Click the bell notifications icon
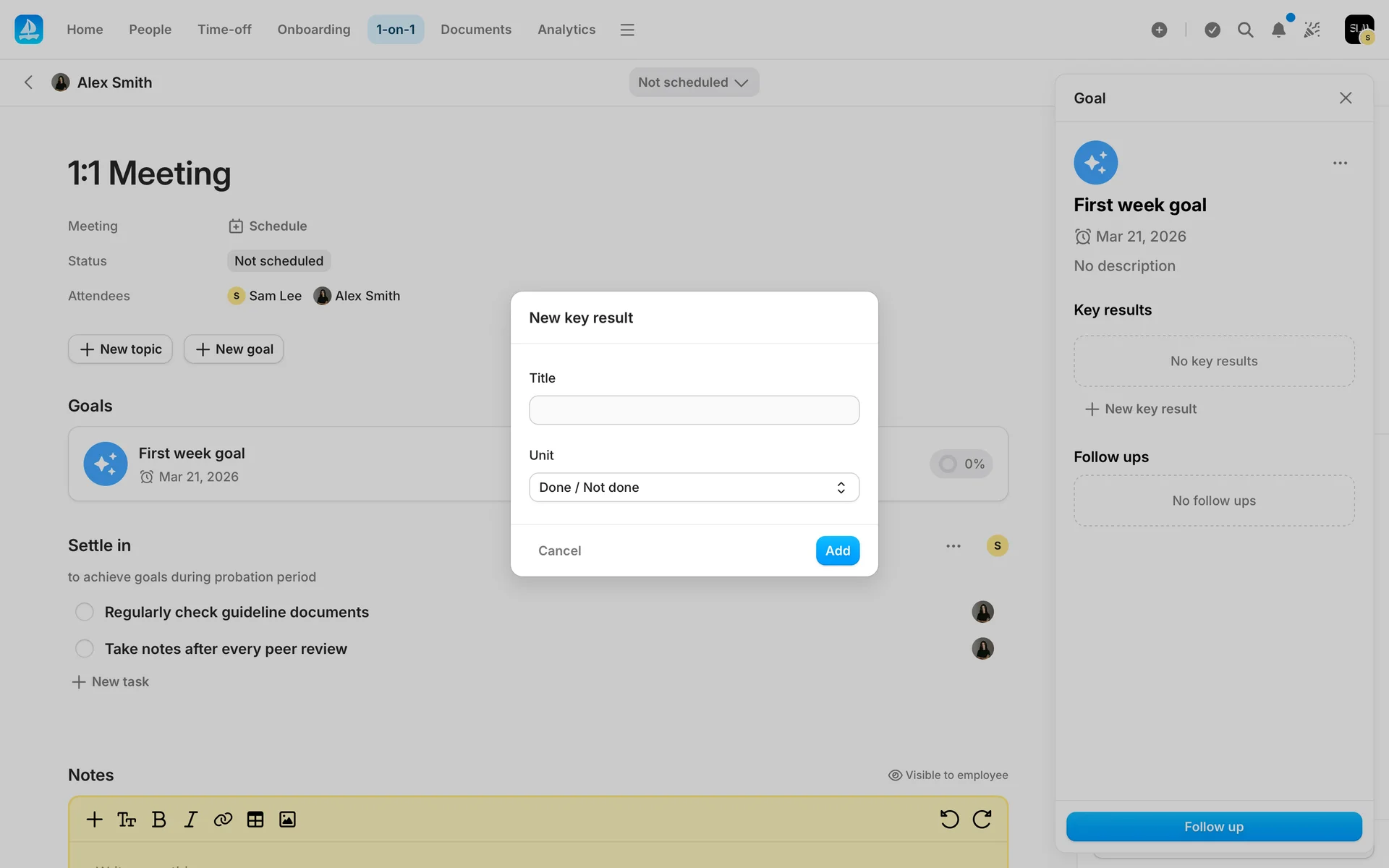Viewport: 1389px width, 868px height. (x=1278, y=30)
